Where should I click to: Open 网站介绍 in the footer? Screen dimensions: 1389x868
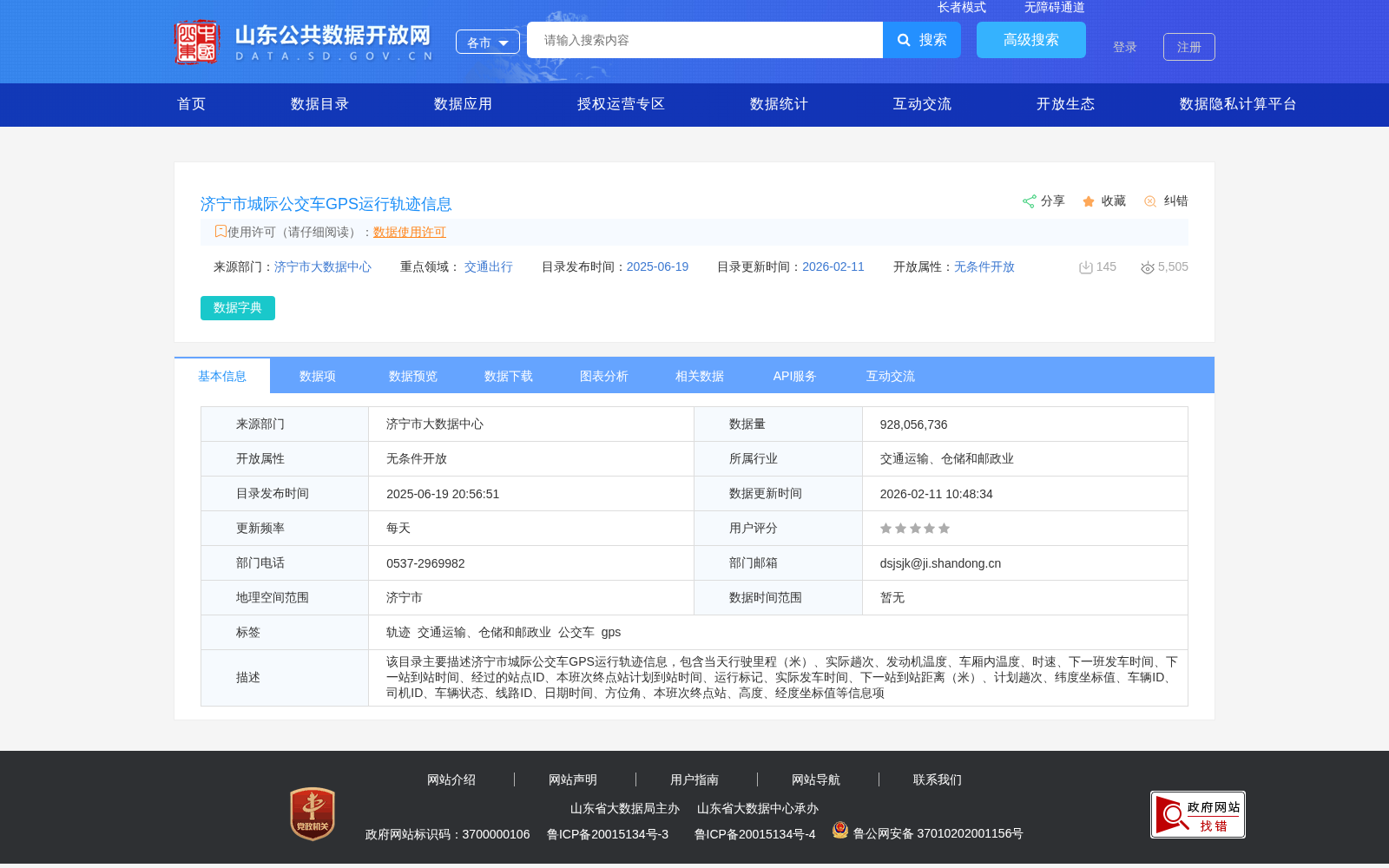point(451,779)
